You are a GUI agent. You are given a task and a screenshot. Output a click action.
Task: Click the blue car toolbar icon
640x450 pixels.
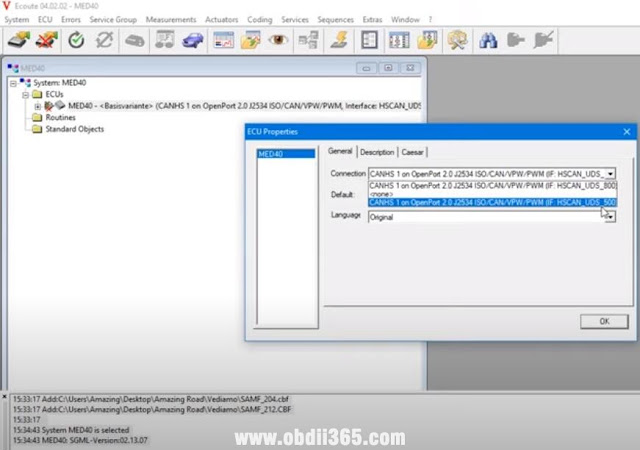(193, 40)
